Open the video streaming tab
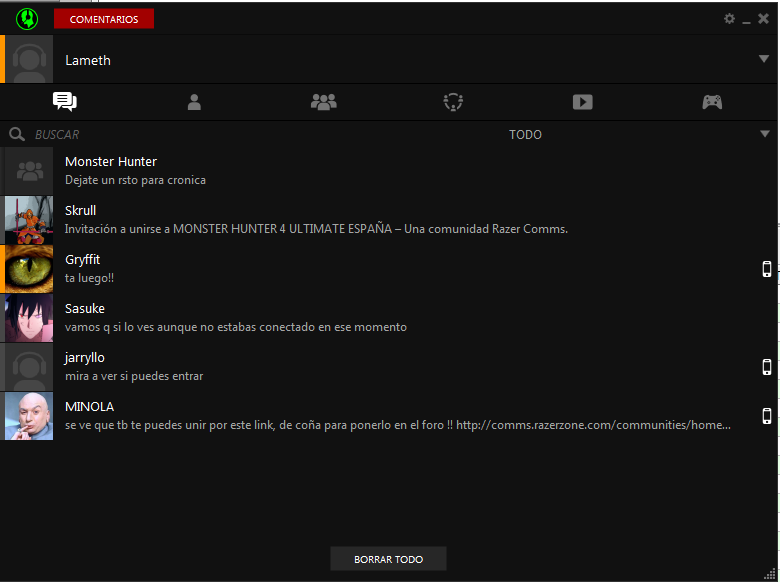This screenshot has width=780, height=582. pyautogui.click(x=583, y=102)
